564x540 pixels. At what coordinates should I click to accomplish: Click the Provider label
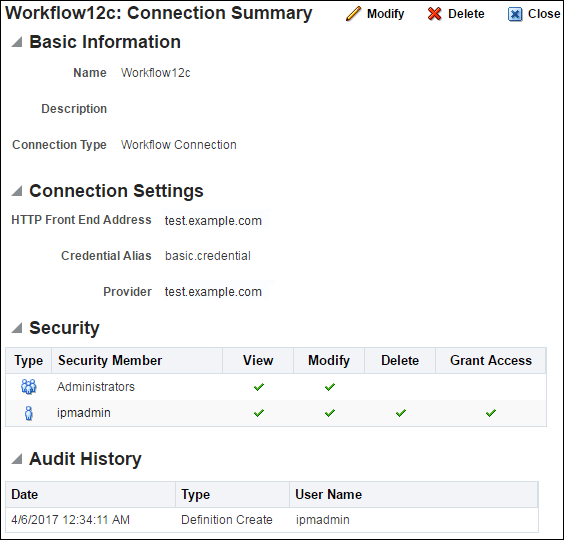[x=127, y=292]
